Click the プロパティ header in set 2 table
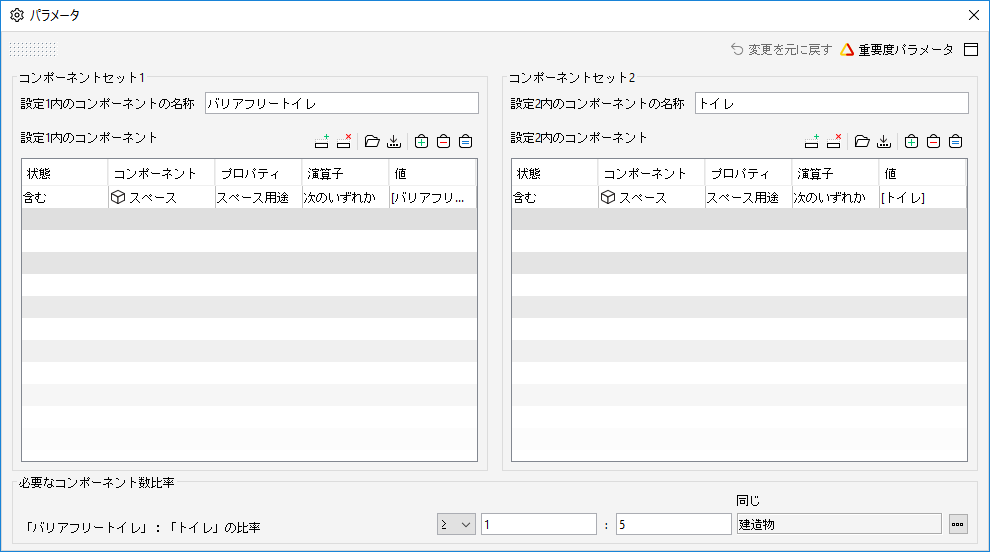Image resolution: width=990 pixels, height=552 pixels. [748, 173]
